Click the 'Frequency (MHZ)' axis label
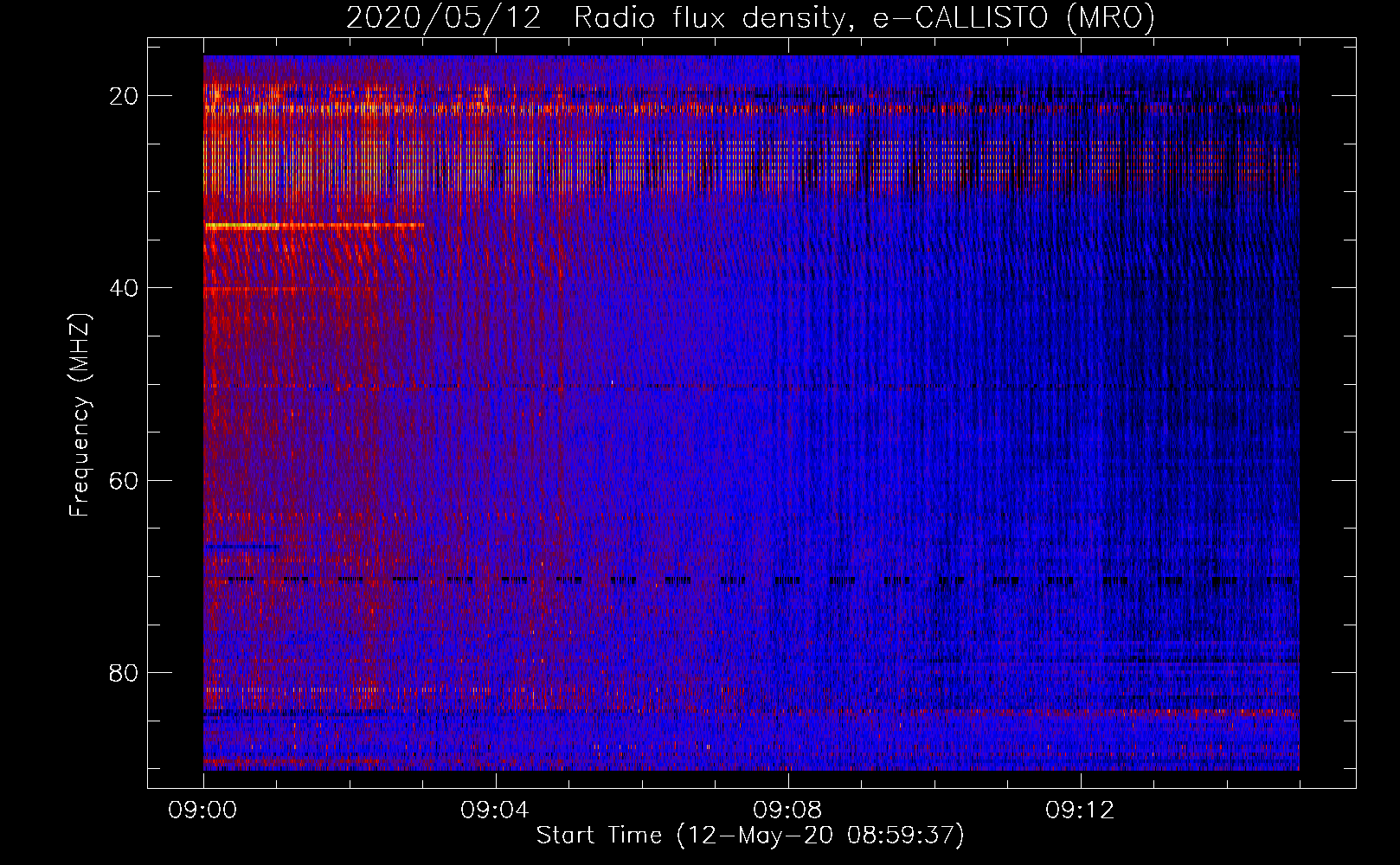This screenshot has height=865, width=1400. coord(80,415)
